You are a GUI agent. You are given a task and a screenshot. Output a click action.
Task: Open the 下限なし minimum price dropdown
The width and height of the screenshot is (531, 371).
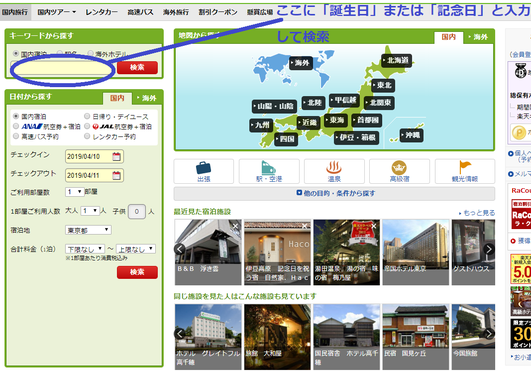85,249
